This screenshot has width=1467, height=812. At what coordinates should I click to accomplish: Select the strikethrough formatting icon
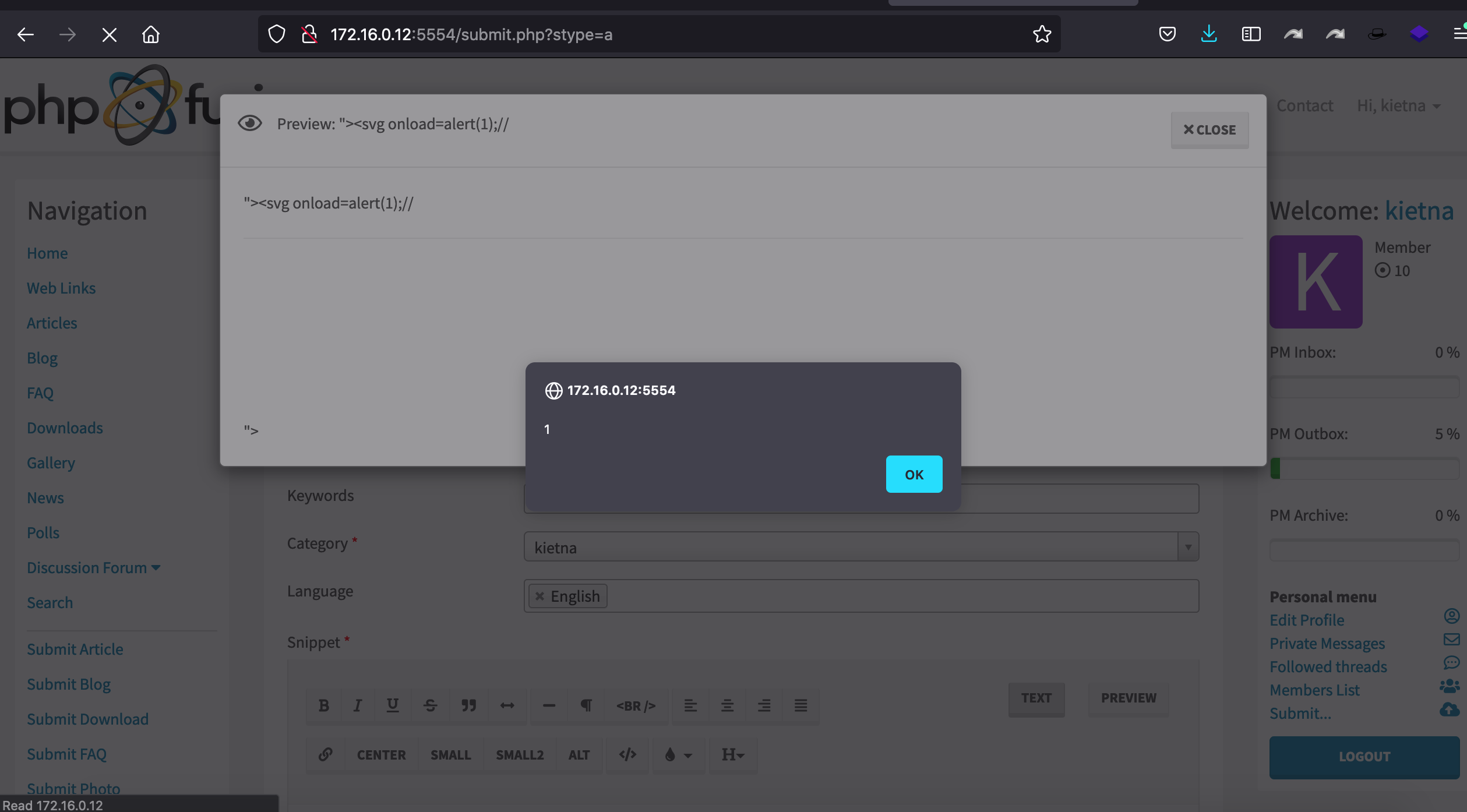coord(430,705)
